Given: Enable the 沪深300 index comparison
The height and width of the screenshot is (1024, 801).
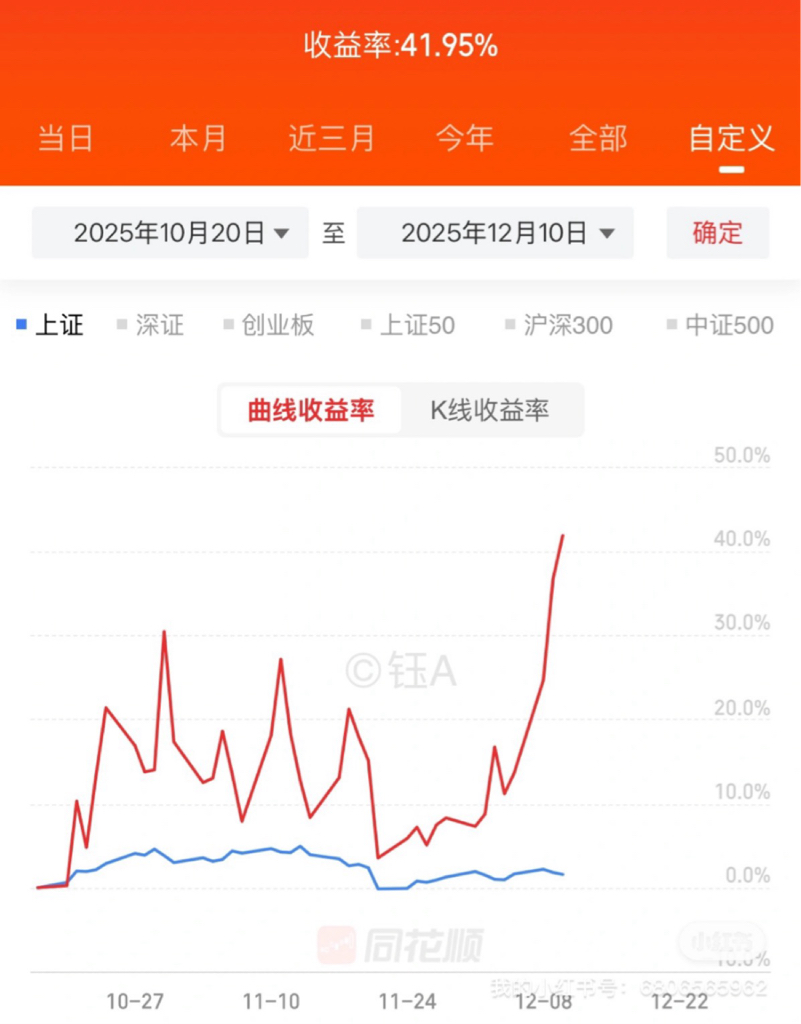Looking at the screenshot, I should 559,325.
